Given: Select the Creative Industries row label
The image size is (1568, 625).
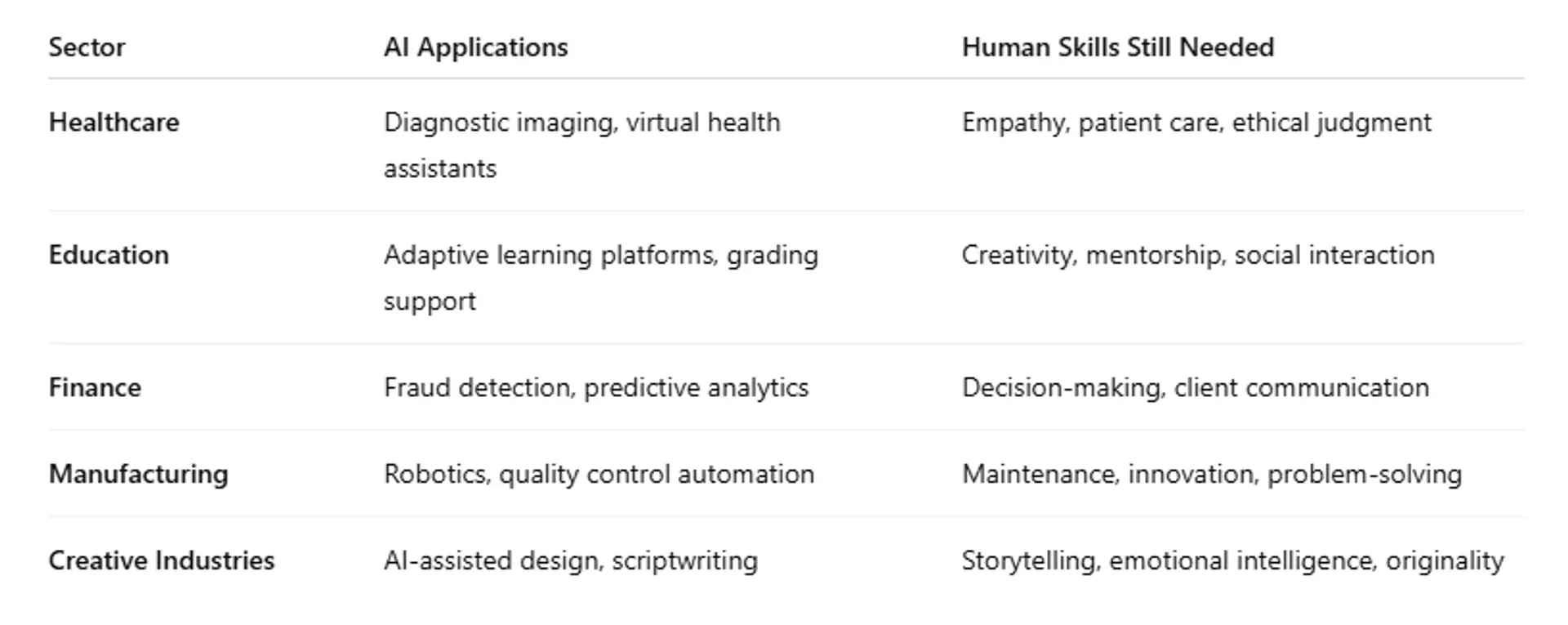Looking at the screenshot, I should click(x=161, y=560).
